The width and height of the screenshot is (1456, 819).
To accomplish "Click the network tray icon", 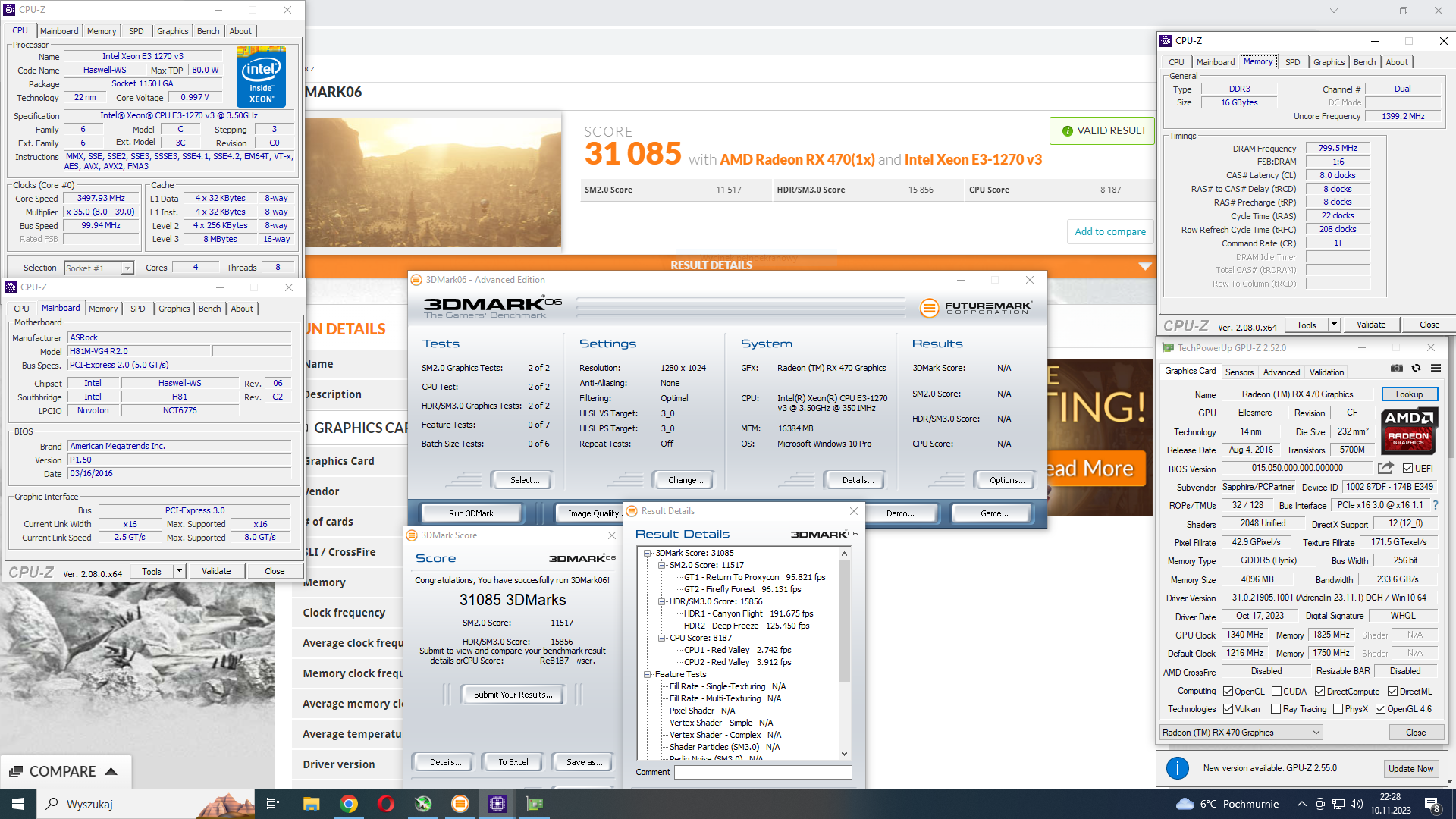I will point(1338,804).
